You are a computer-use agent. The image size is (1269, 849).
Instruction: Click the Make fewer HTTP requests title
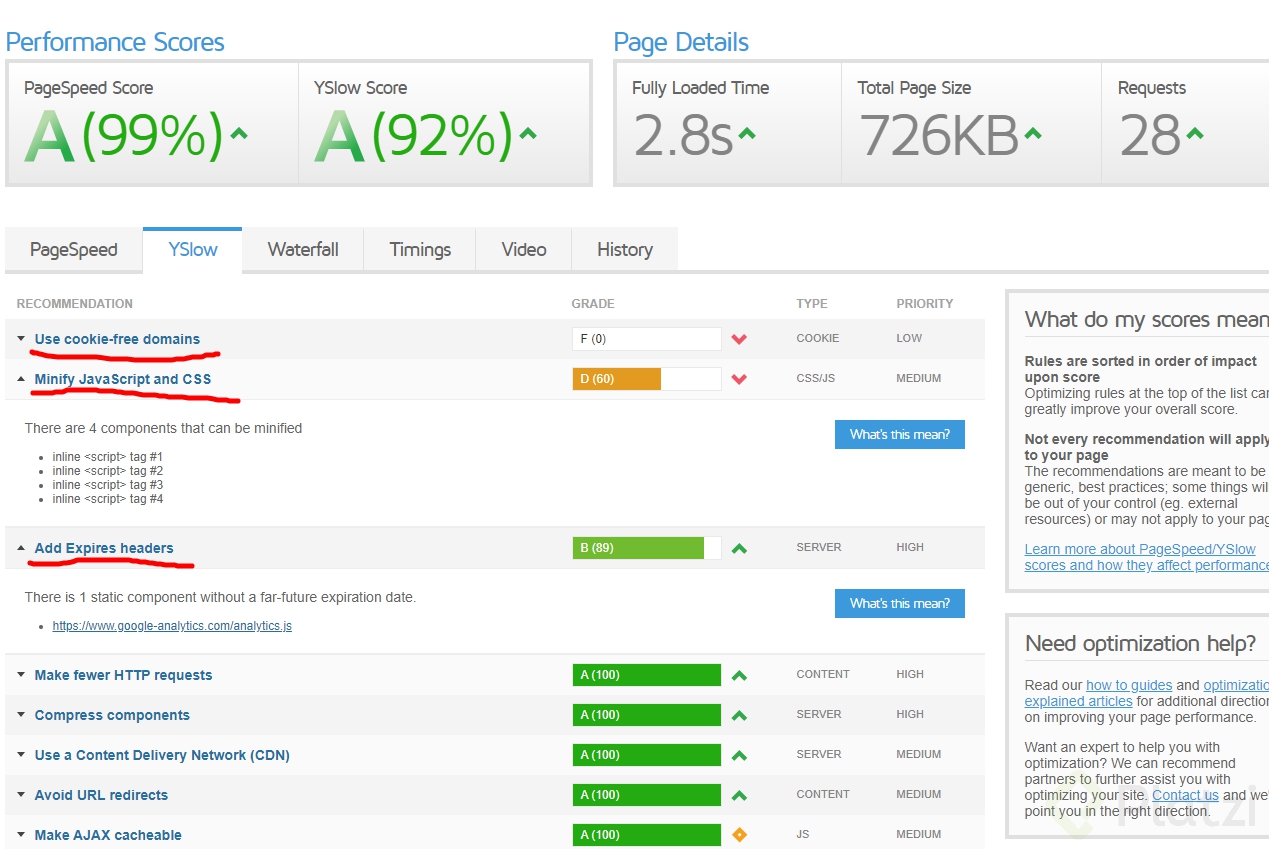[123, 675]
